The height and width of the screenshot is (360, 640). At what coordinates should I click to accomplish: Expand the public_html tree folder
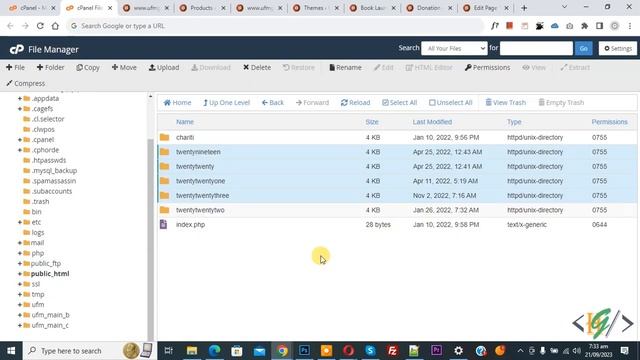pyautogui.click(x=20, y=273)
